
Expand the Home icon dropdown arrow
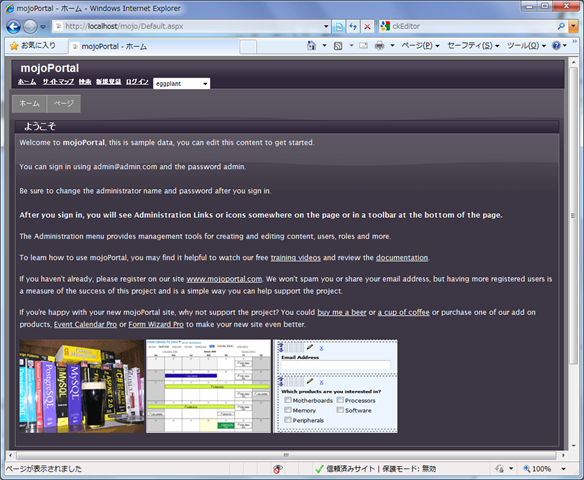click(x=324, y=45)
